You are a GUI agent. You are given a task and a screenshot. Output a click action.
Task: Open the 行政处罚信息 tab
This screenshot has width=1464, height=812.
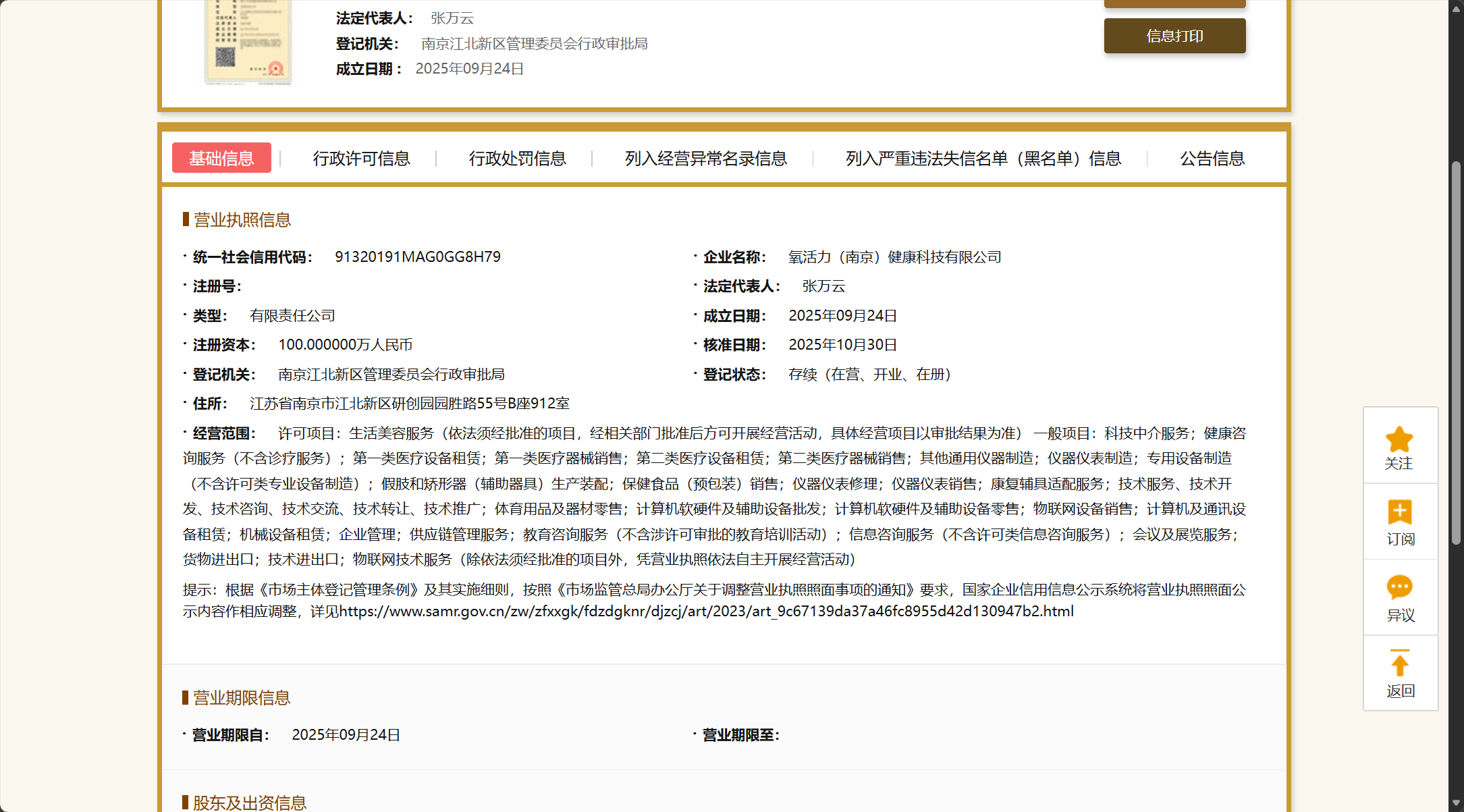pos(517,159)
